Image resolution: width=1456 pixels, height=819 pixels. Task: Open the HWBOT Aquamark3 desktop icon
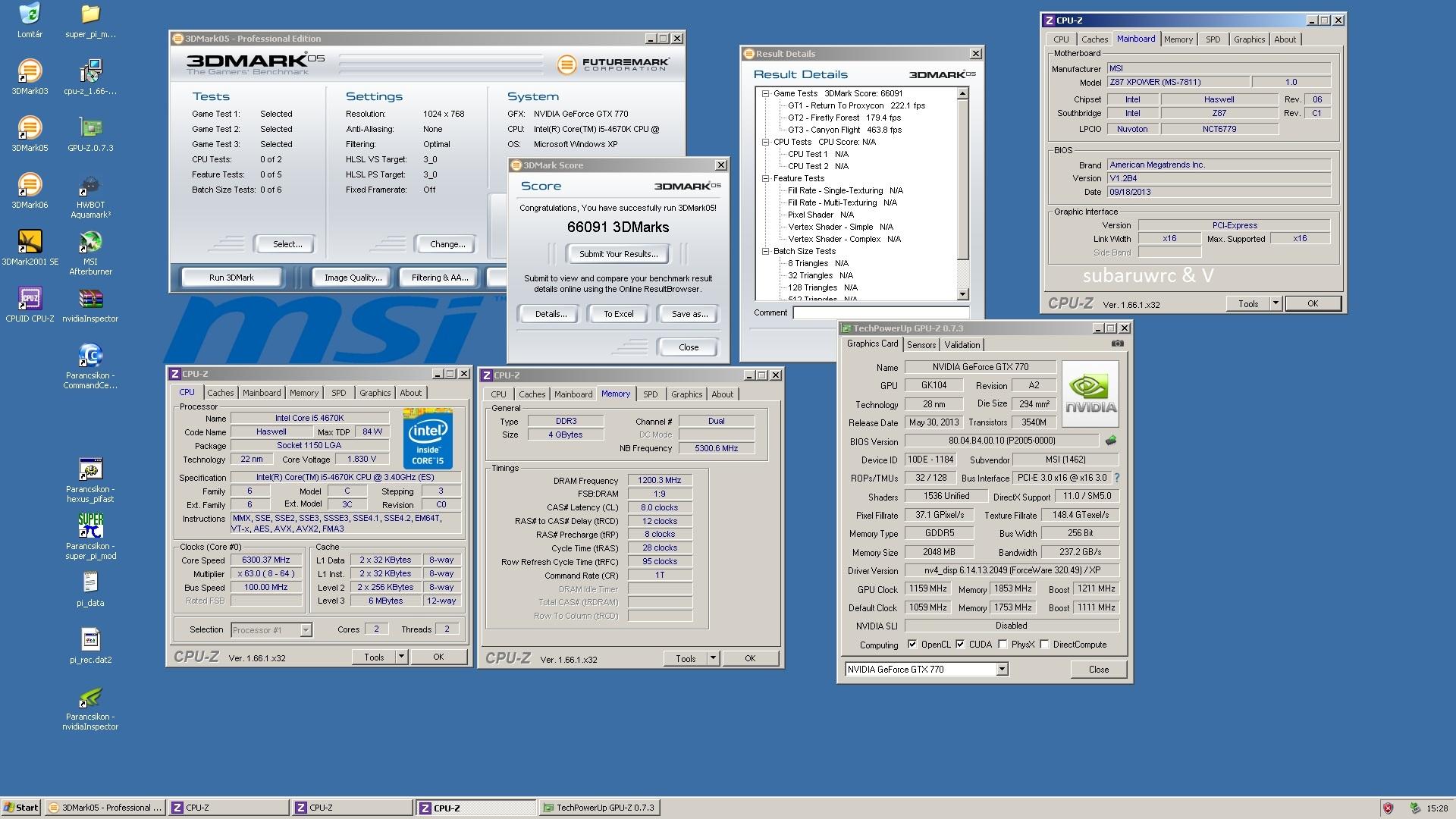click(x=90, y=186)
